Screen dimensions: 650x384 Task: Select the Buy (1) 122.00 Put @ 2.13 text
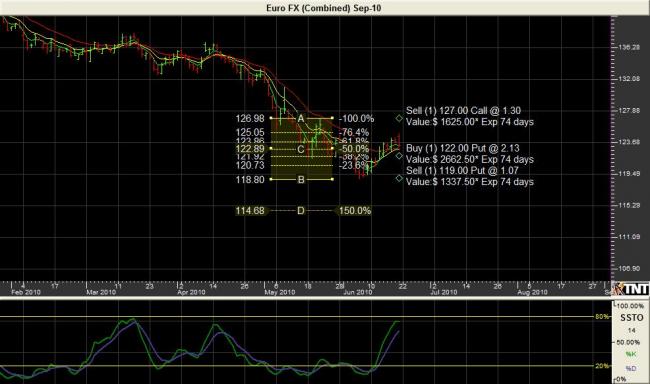coord(463,148)
